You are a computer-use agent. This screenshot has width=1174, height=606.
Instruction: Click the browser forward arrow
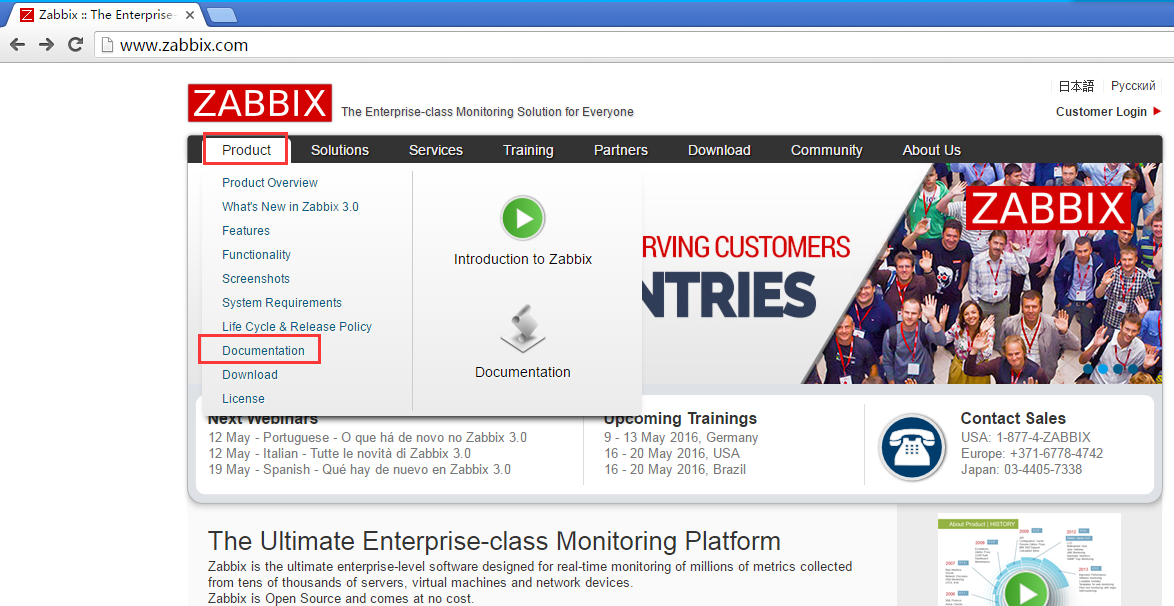(46, 44)
